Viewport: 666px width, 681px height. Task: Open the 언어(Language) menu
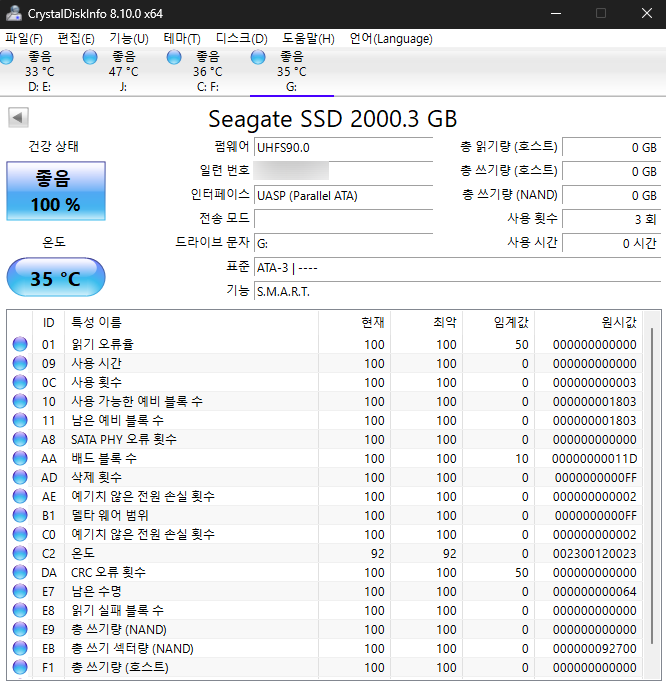[x=391, y=39]
